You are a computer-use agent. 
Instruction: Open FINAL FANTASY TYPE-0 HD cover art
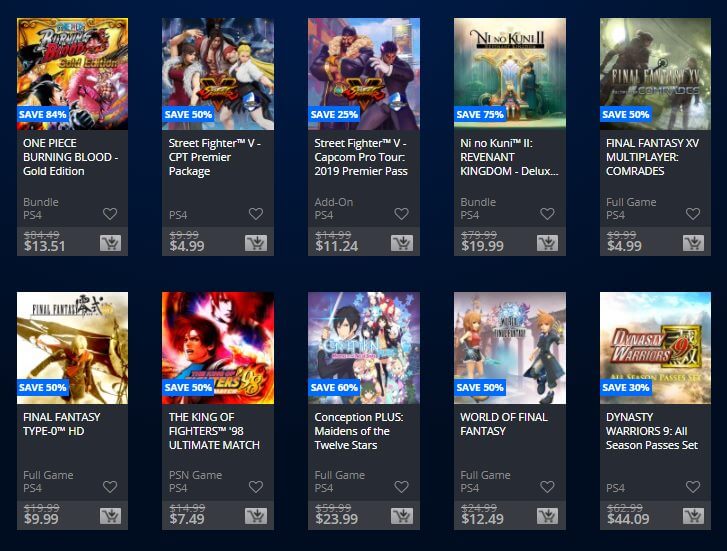[72, 348]
